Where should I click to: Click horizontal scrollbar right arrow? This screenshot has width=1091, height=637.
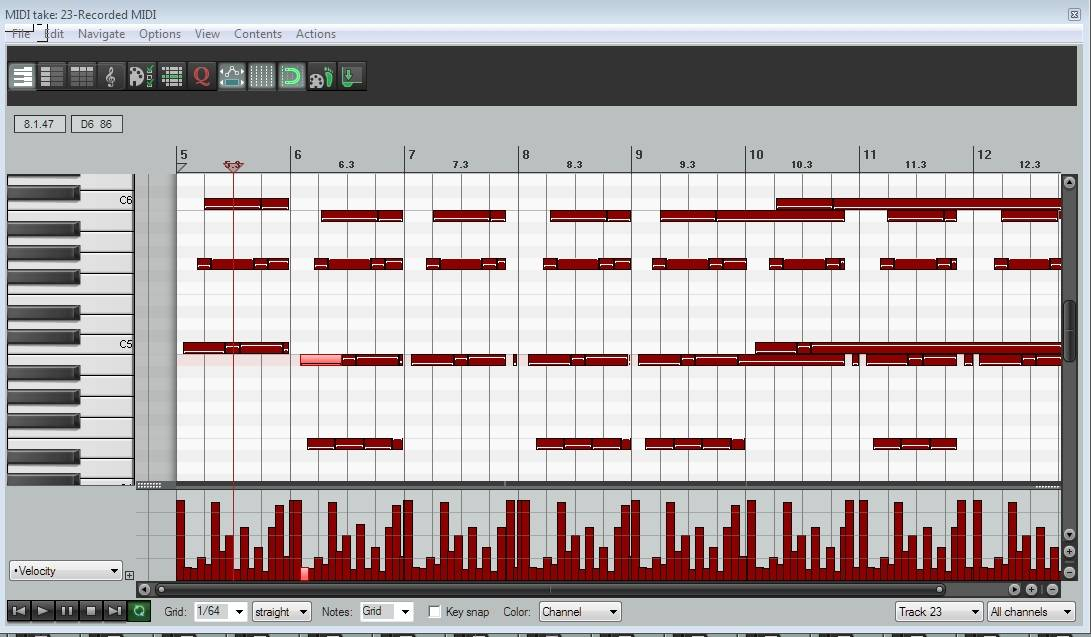[1014, 589]
